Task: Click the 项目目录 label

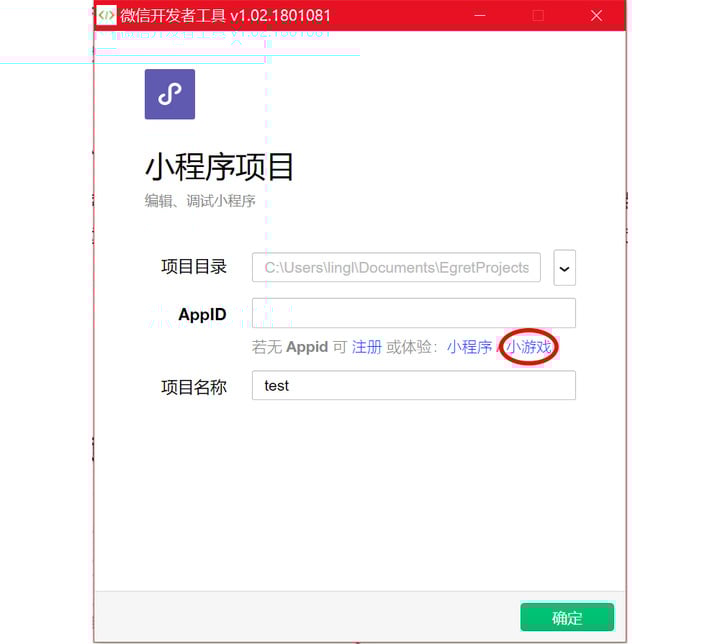Action: [194, 267]
